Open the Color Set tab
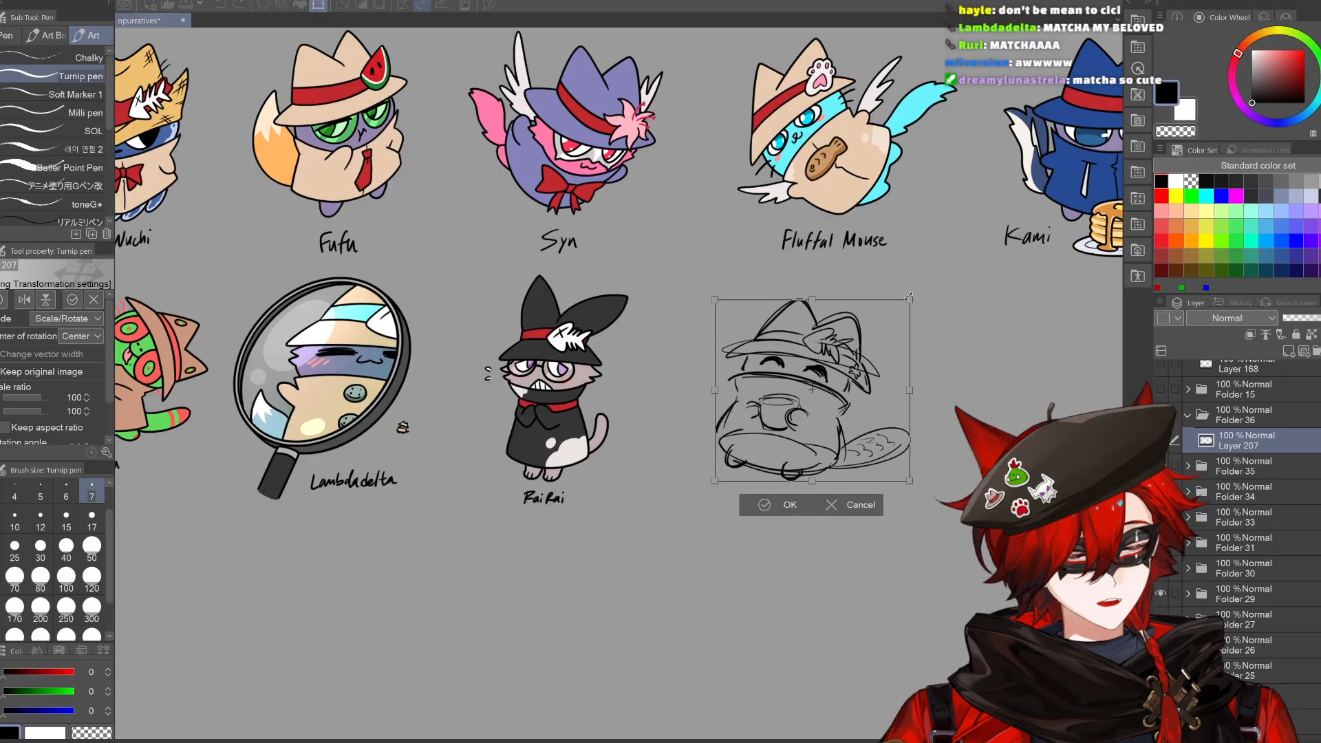1321x743 pixels. point(1195,150)
